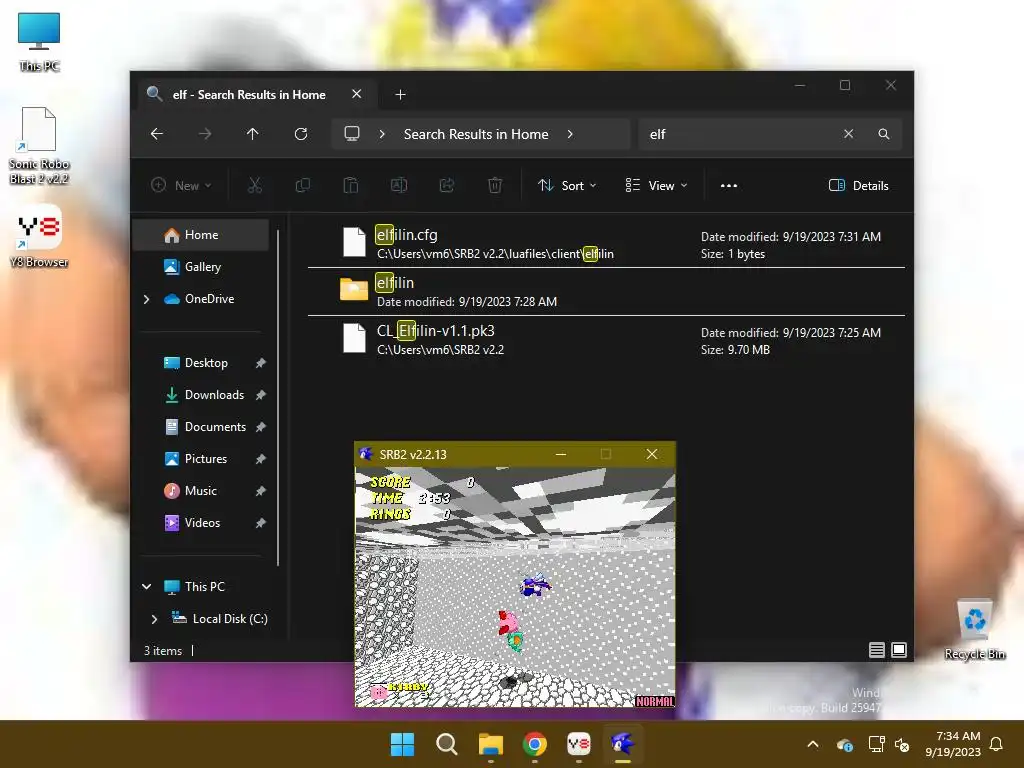Image resolution: width=1024 pixels, height=768 pixels.
Task: Click the Forward navigation arrow
Action: tap(204, 134)
